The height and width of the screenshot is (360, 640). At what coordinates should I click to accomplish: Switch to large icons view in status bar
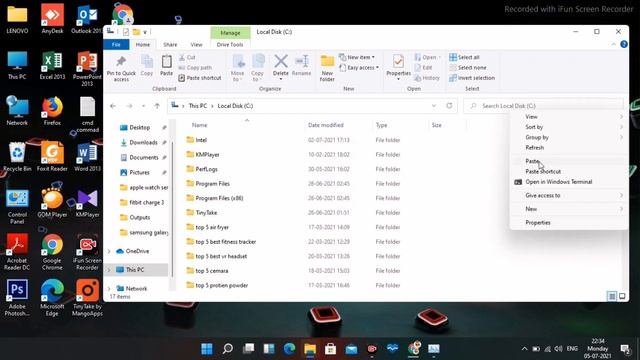click(x=622, y=296)
